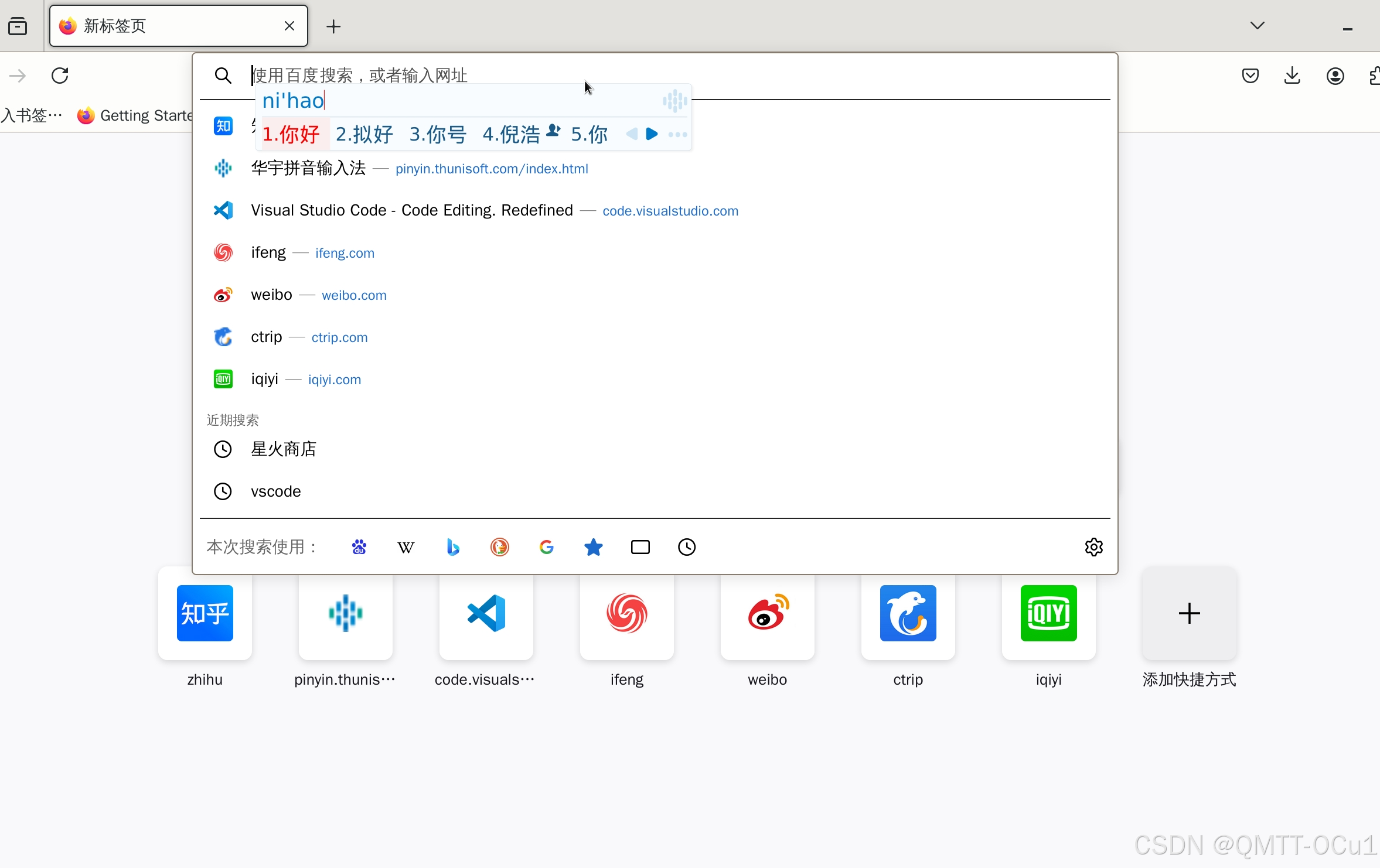Open Downloads toolbar button
The height and width of the screenshot is (868, 1380).
(1292, 76)
